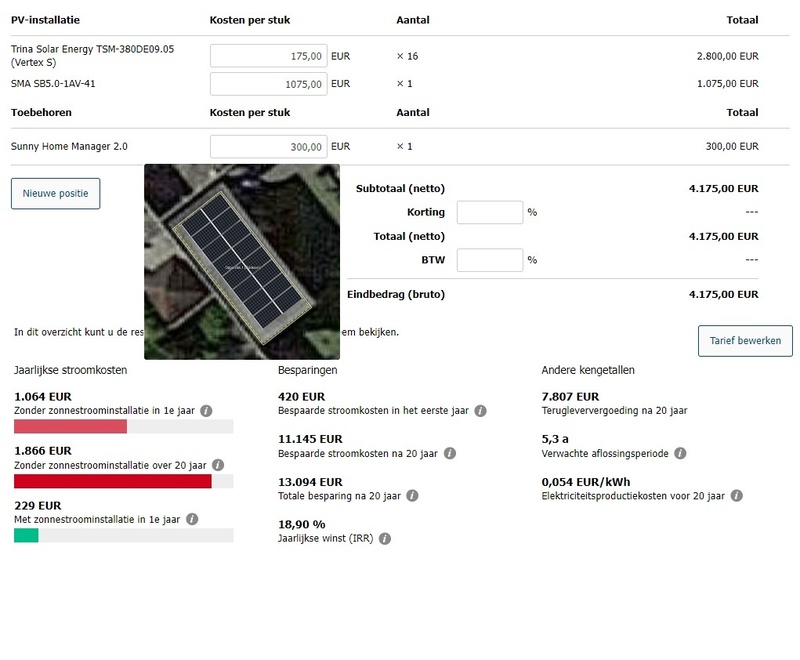The width and height of the screenshot is (800, 660).
Task: Show info for Bespaarde stroomkosten in het eerste jaar
Action: pyautogui.click(x=480, y=411)
